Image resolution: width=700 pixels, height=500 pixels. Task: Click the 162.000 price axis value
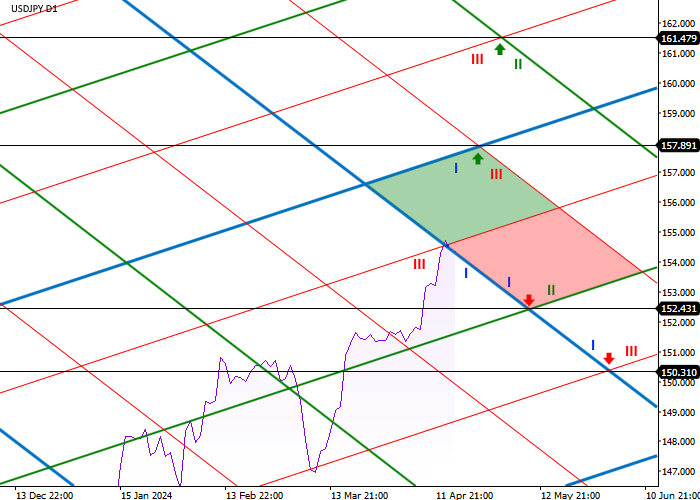[x=680, y=24]
